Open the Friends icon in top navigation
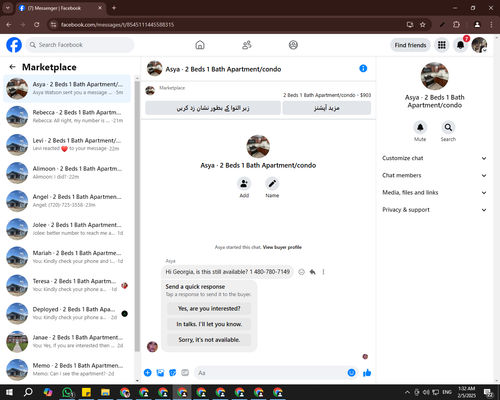Image resolution: width=500 pixels, height=400 pixels. (247, 45)
